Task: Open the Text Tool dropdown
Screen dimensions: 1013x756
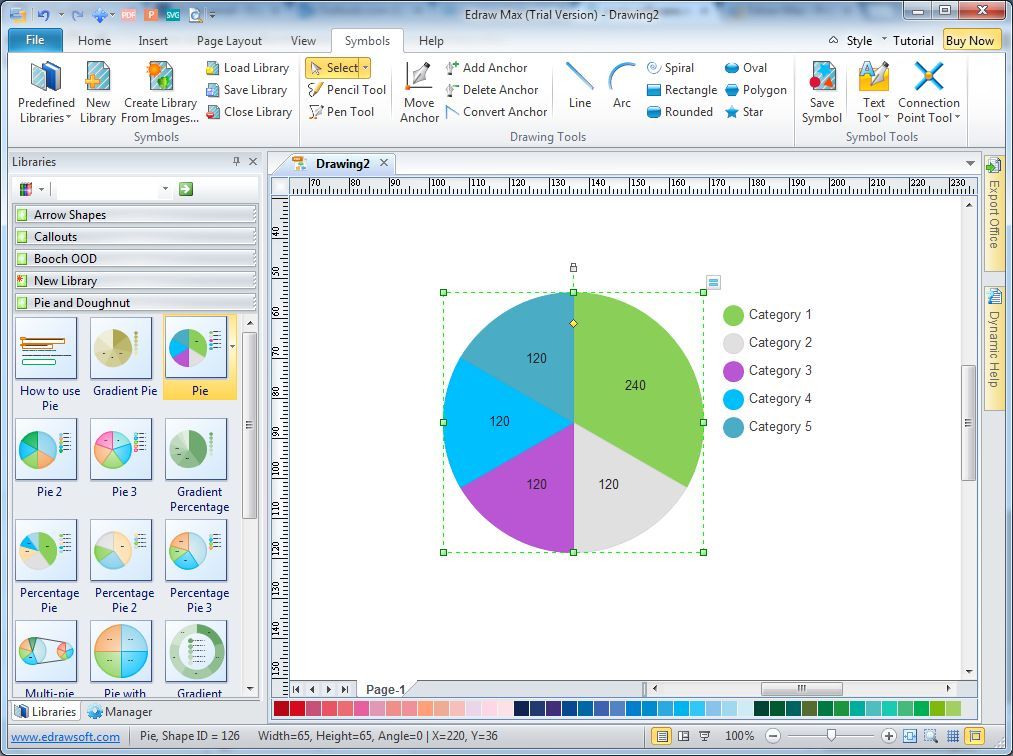Action: (x=886, y=117)
